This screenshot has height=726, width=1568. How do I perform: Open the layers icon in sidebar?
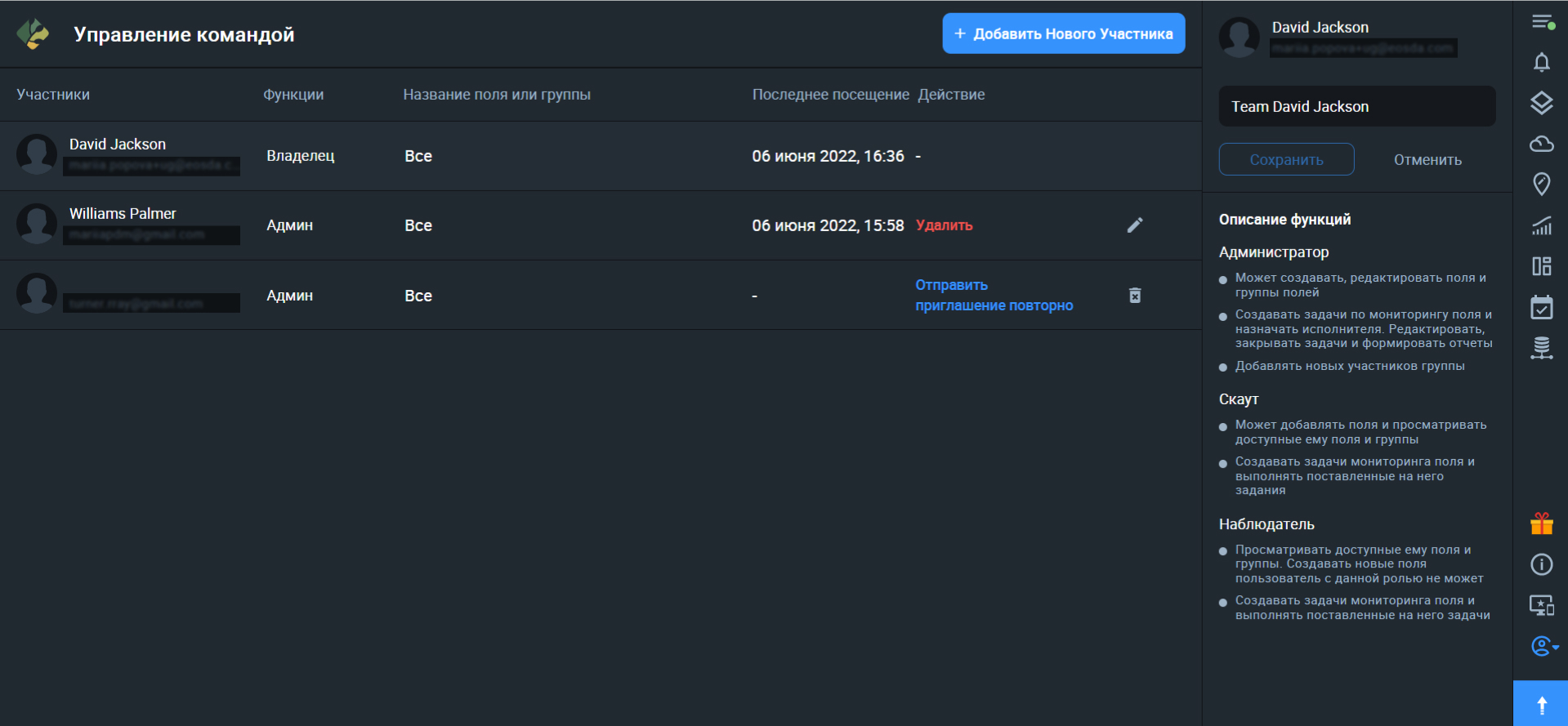pyautogui.click(x=1541, y=103)
